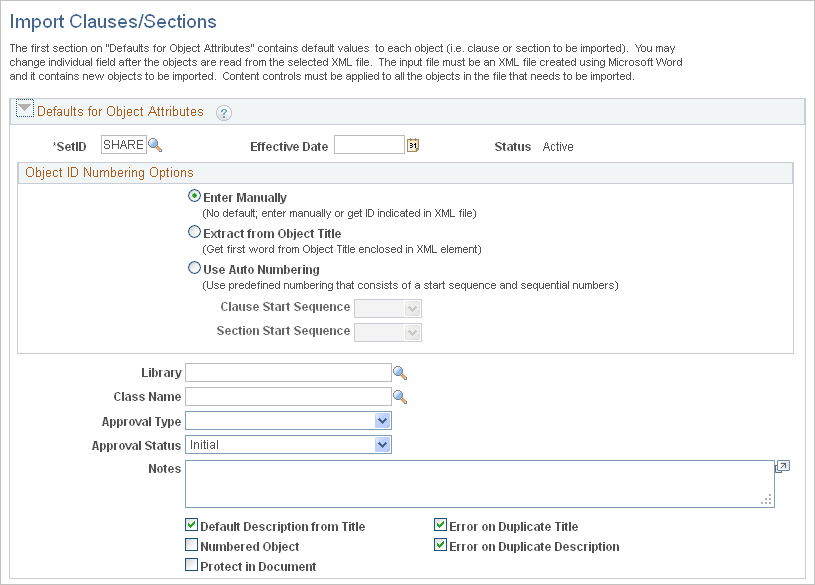Select the Enter Manually radio button
The image size is (815, 585).
(195, 196)
